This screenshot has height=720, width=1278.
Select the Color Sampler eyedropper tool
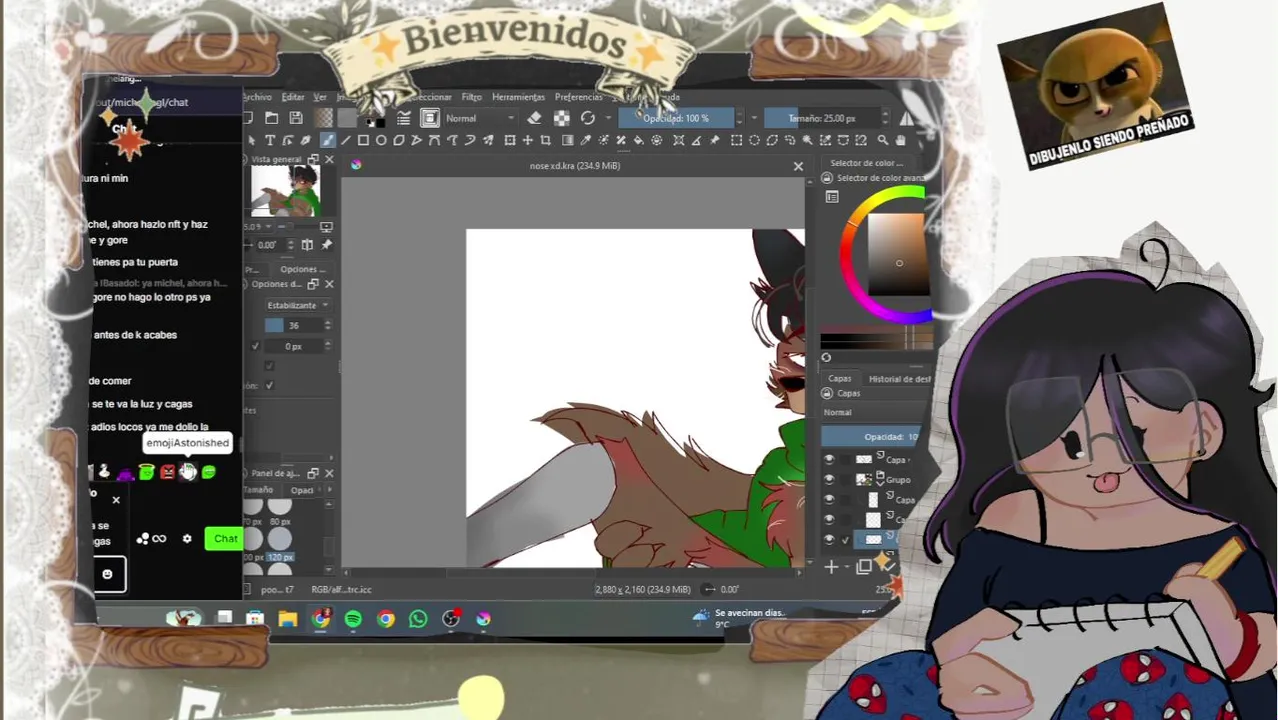(586, 141)
